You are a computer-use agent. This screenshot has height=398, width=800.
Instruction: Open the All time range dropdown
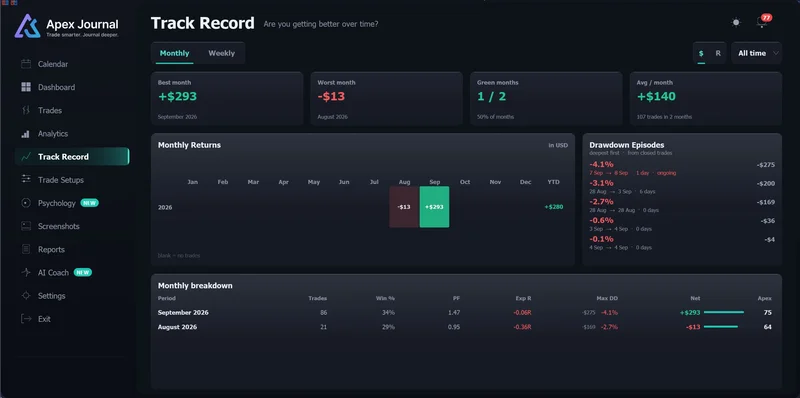coord(757,53)
